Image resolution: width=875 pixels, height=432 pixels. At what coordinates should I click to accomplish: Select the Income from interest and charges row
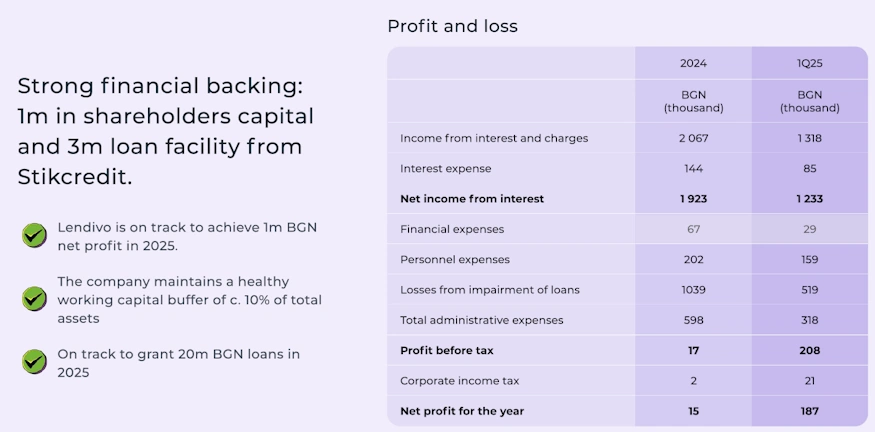pos(627,138)
